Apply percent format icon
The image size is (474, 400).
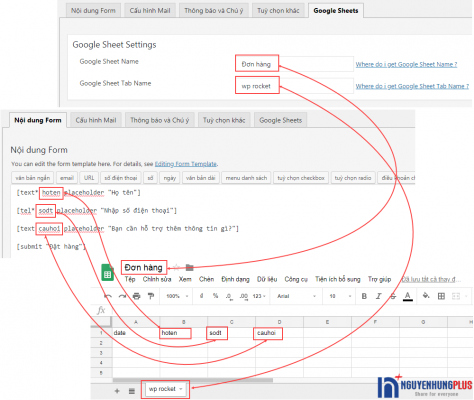[x=216, y=296]
